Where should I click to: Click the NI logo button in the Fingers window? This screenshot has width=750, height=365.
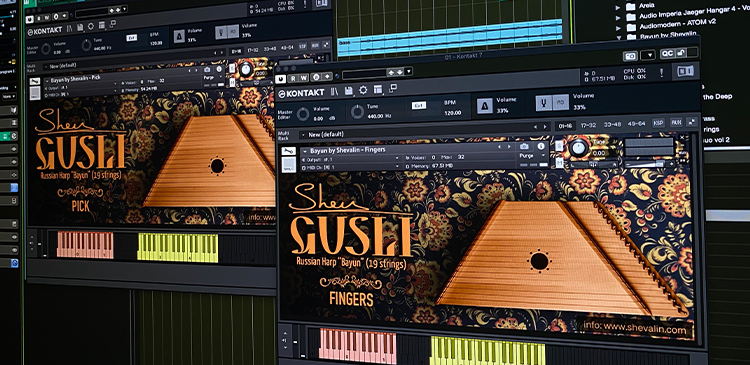click(x=685, y=71)
